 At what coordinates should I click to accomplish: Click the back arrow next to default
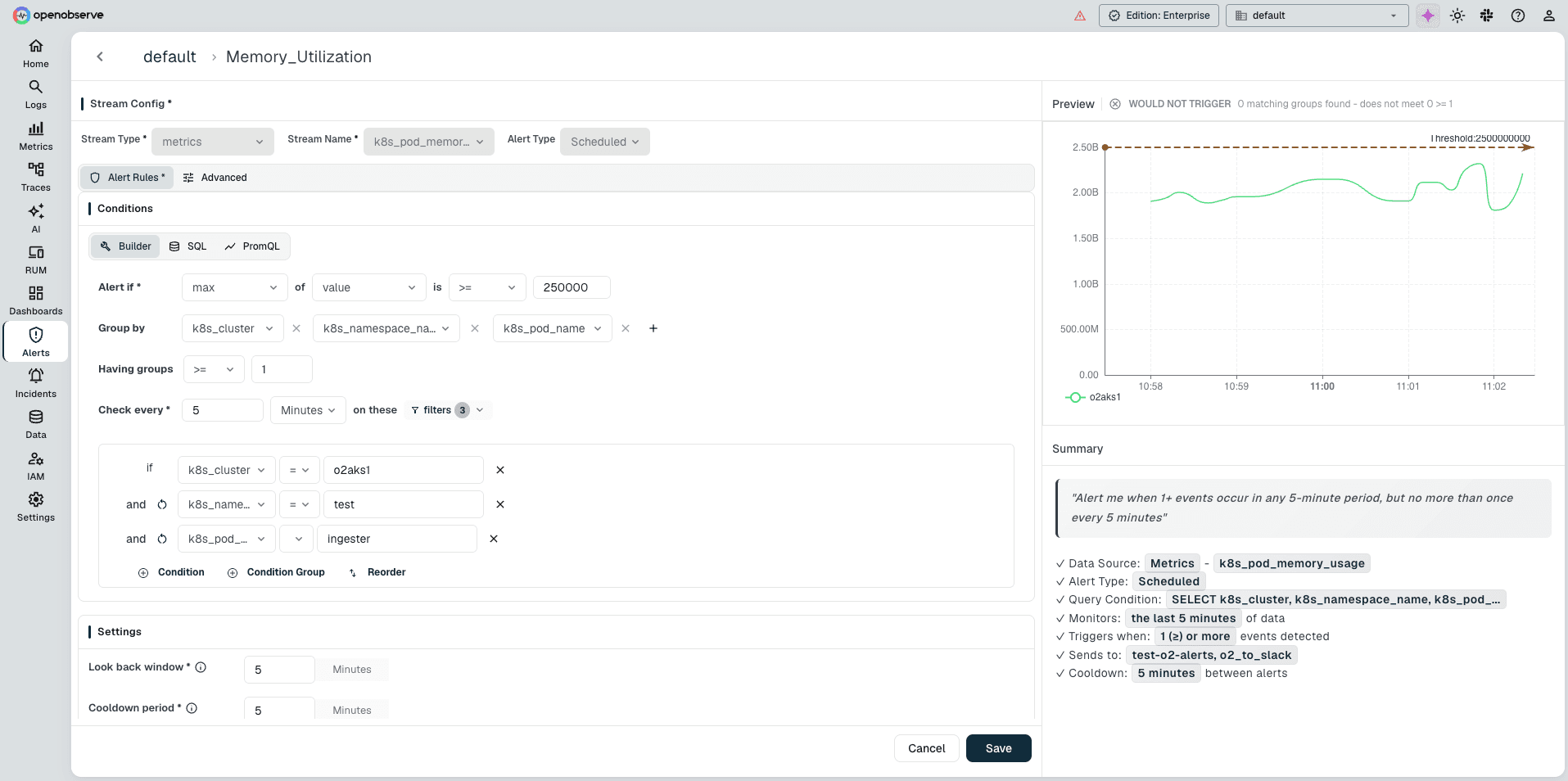tap(100, 56)
